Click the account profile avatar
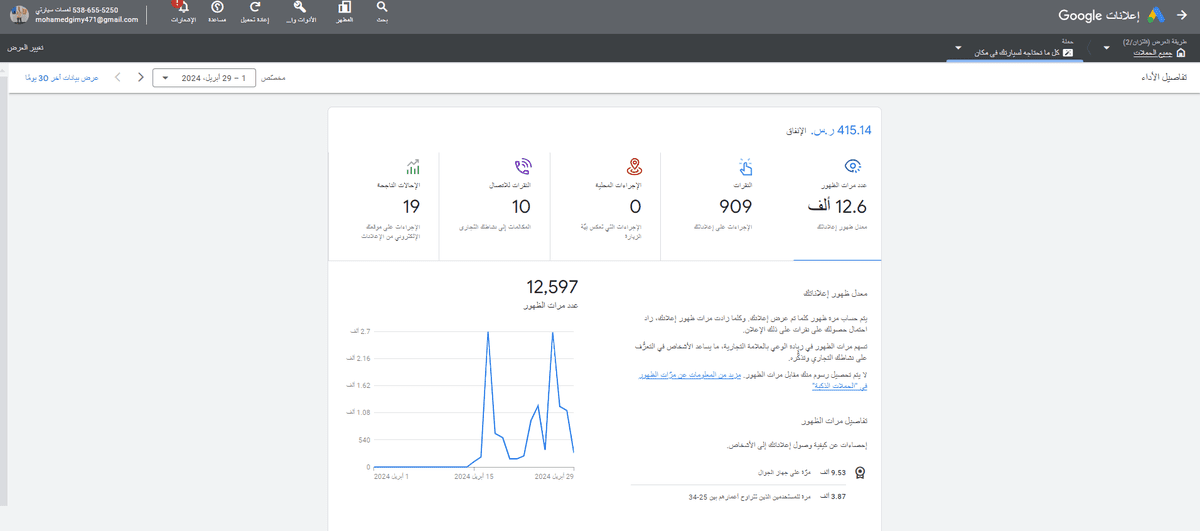The height and width of the screenshot is (531, 1200). 21,14
